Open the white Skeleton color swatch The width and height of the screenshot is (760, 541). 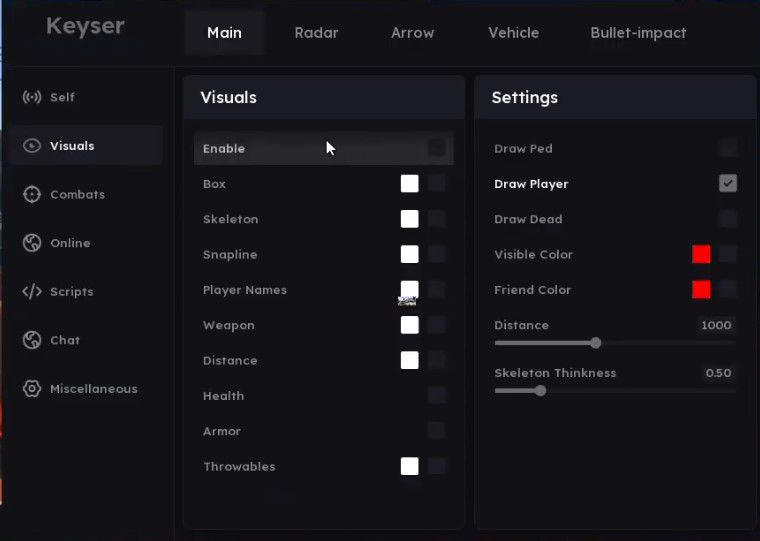409,219
